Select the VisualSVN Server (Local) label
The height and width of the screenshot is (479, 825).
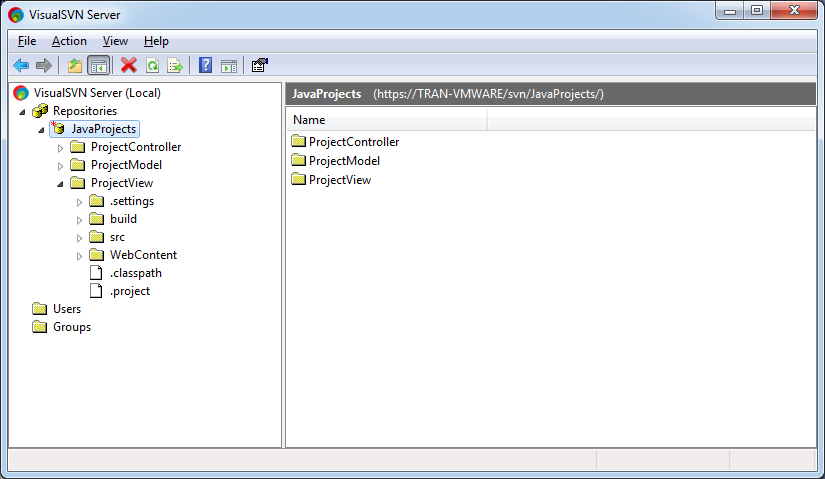(97, 93)
